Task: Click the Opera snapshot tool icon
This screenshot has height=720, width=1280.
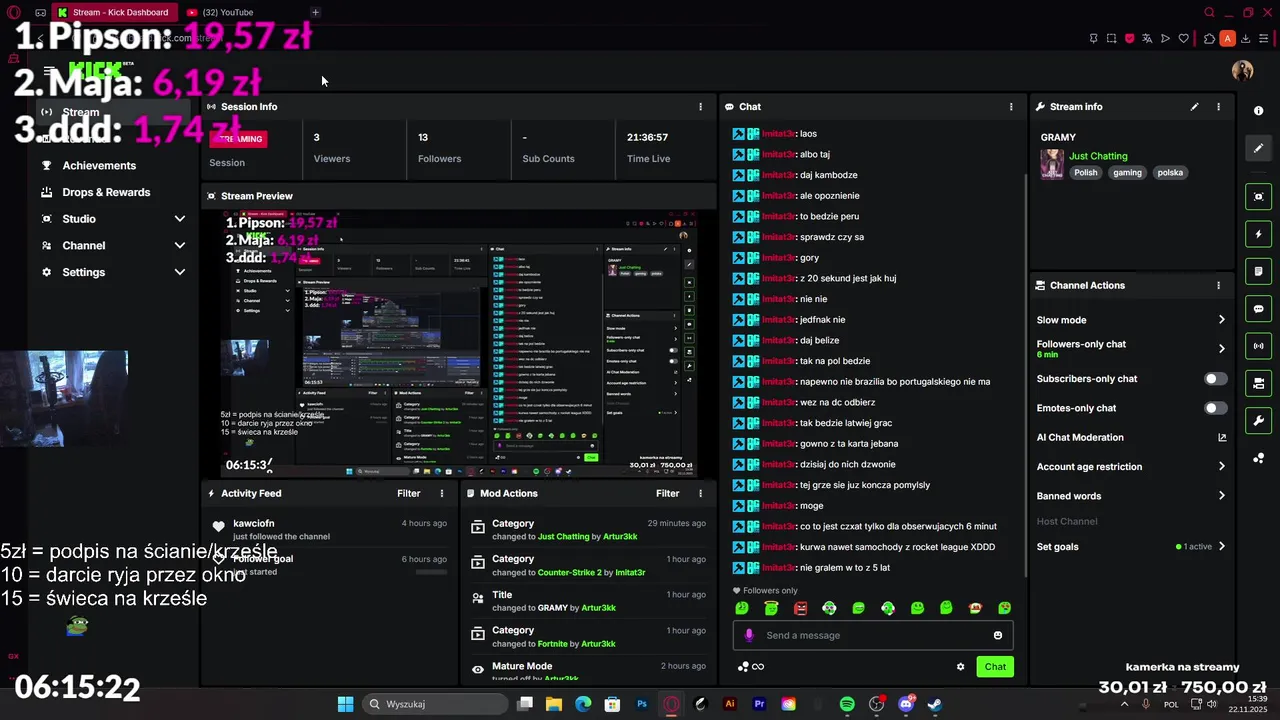Action: click(1112, 38)
